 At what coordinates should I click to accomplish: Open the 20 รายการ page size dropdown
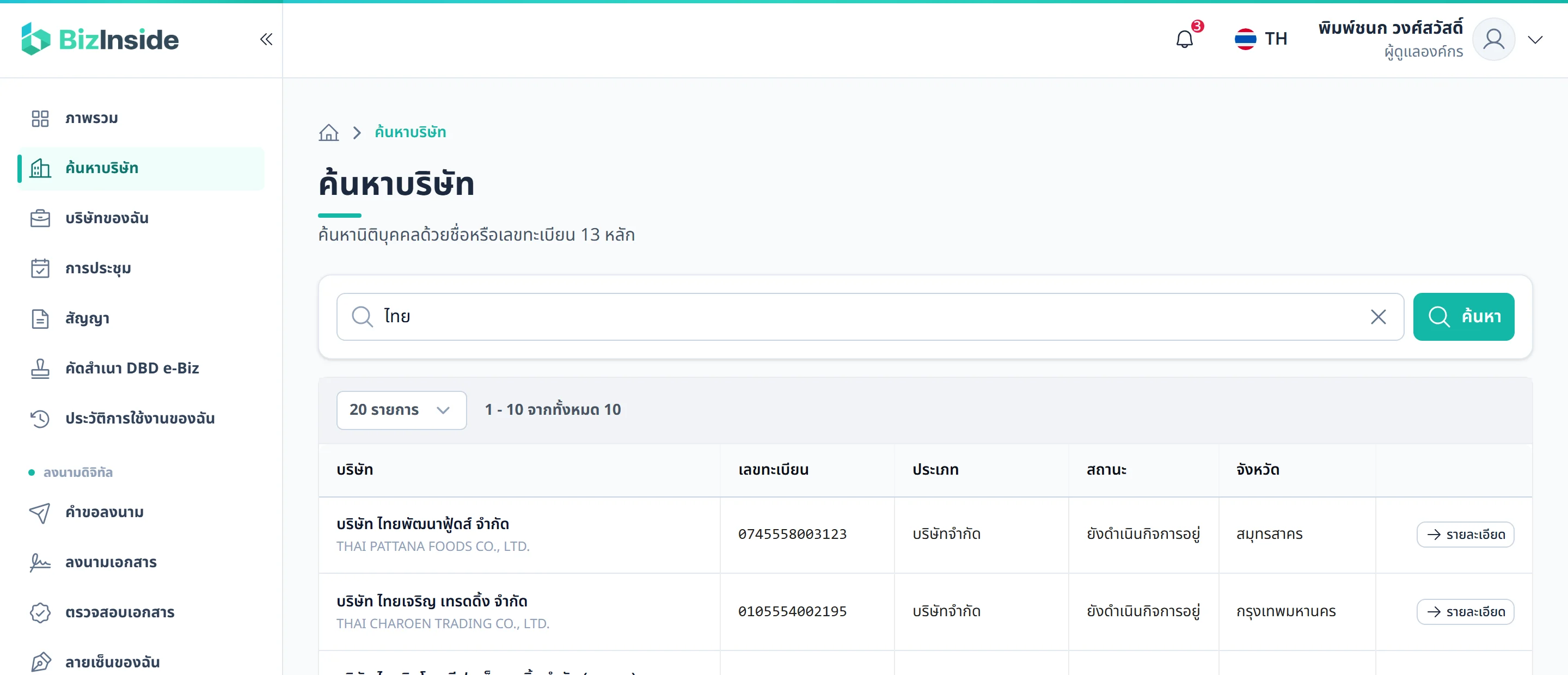(x=401, y=409)
